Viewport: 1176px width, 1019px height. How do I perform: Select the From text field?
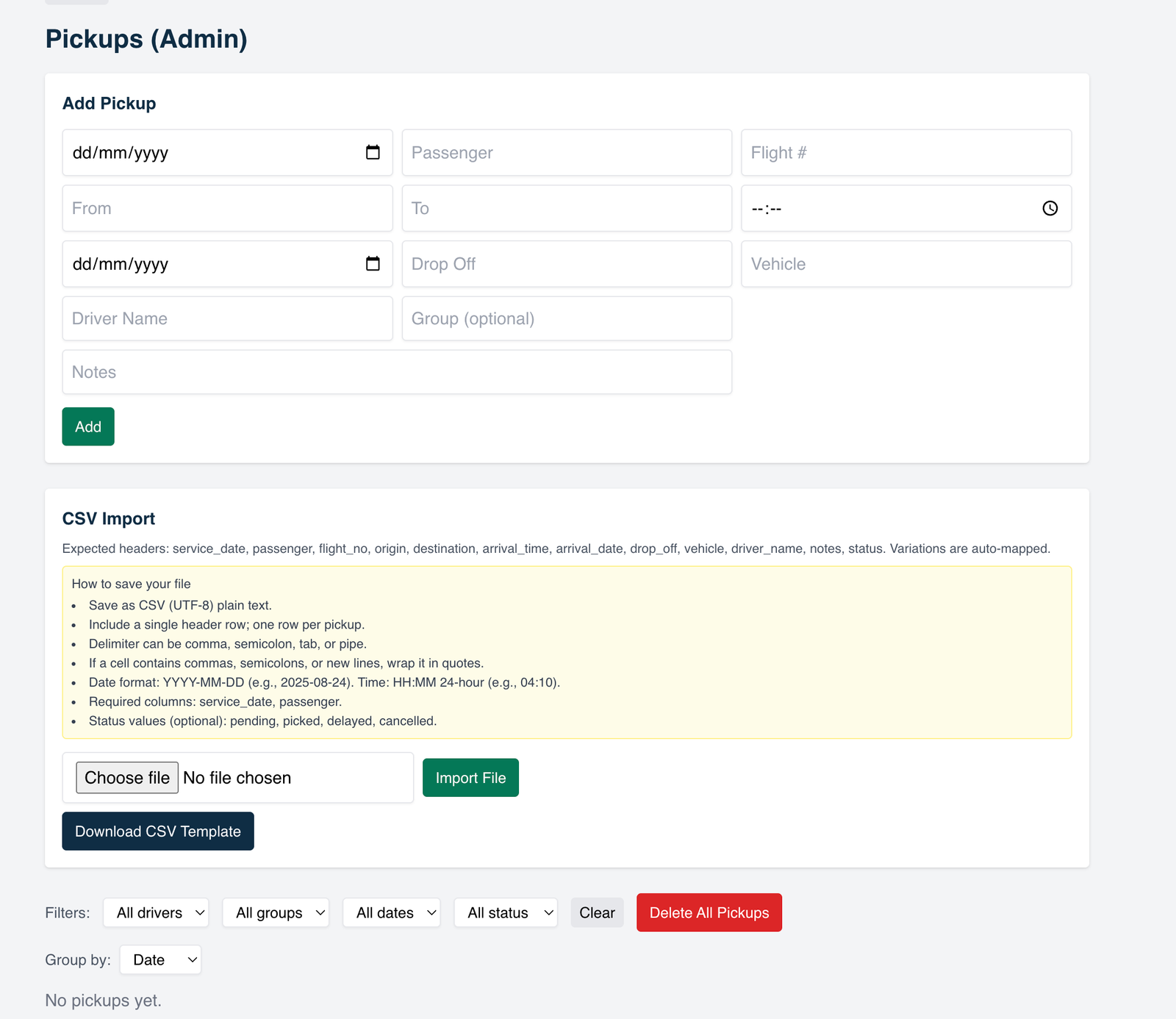click(227, 208)
